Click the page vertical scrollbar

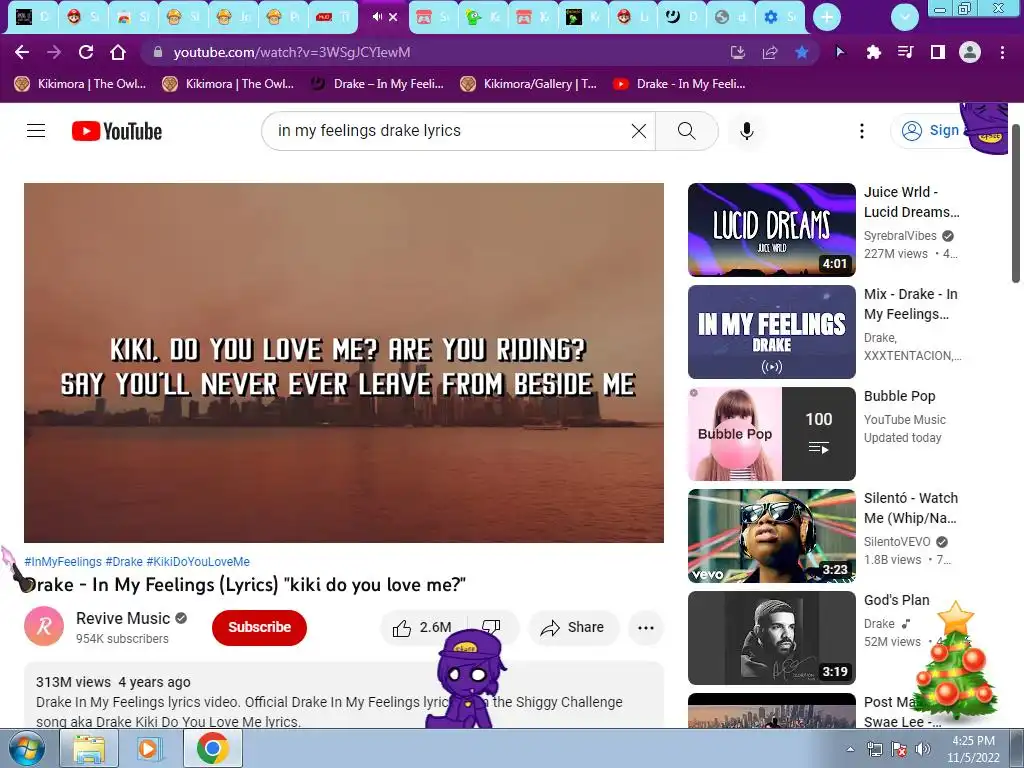1016,202
